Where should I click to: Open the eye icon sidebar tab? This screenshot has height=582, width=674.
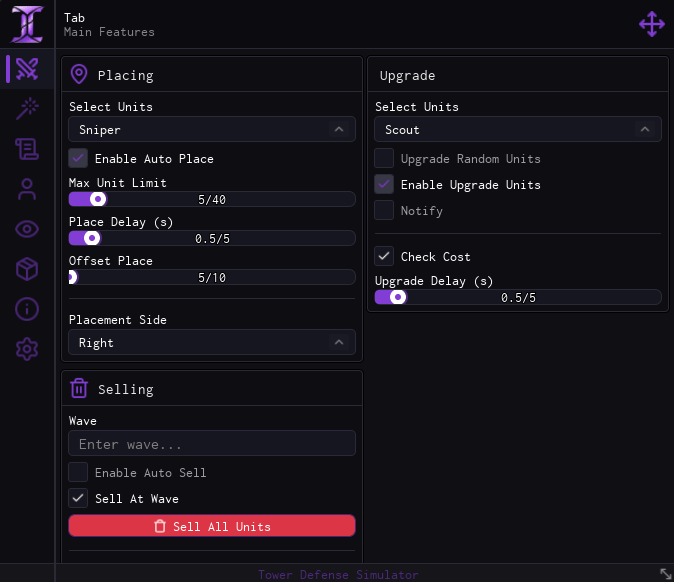click(x=27, y=229)
